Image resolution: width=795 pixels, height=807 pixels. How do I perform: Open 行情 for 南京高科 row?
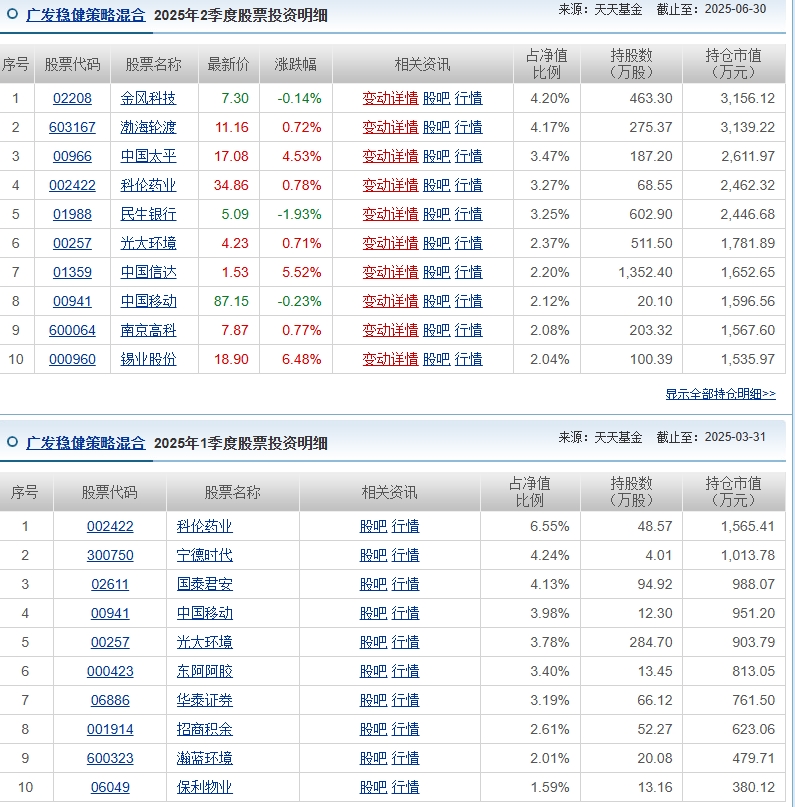[468, 330]
